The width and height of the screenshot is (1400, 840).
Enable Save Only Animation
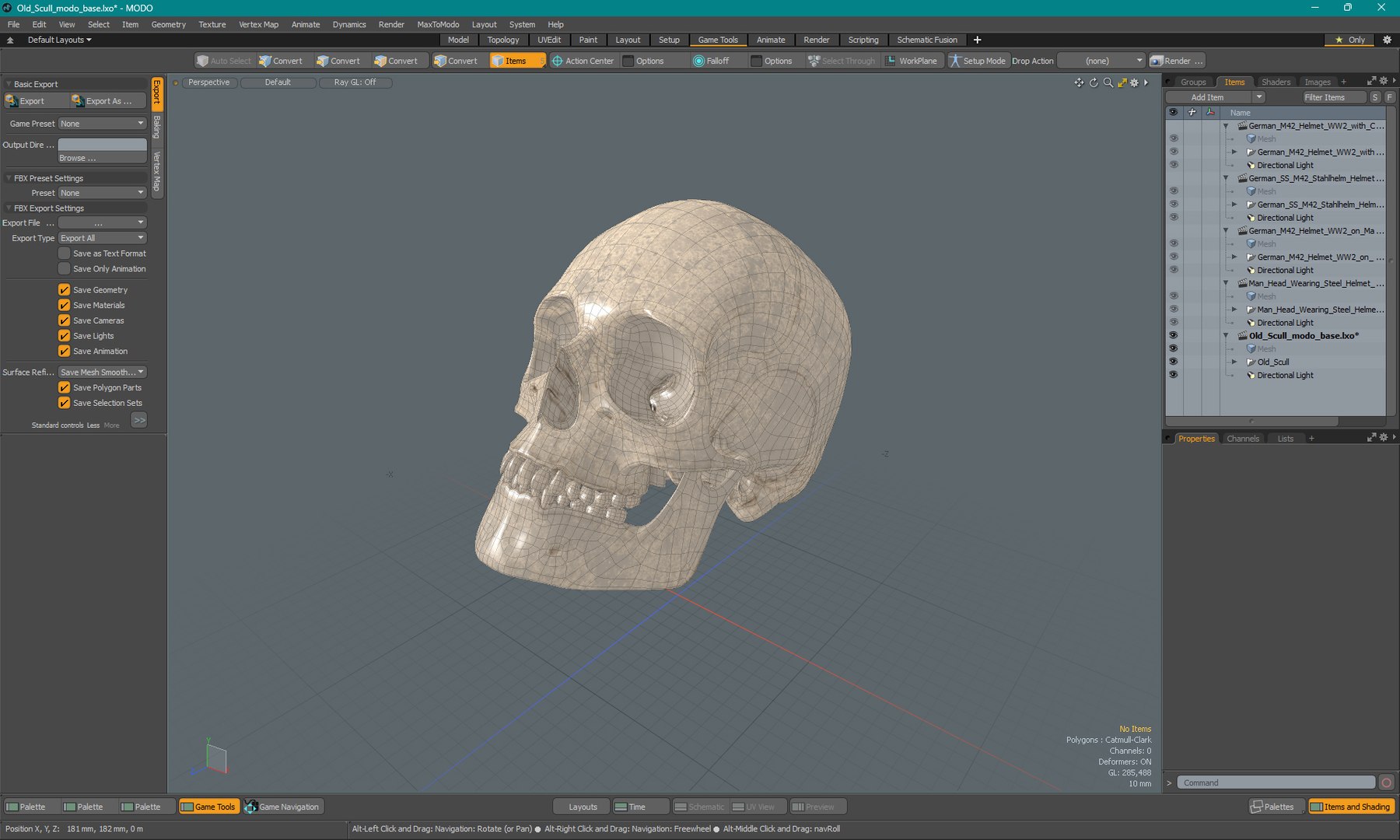tap(65, 269)
